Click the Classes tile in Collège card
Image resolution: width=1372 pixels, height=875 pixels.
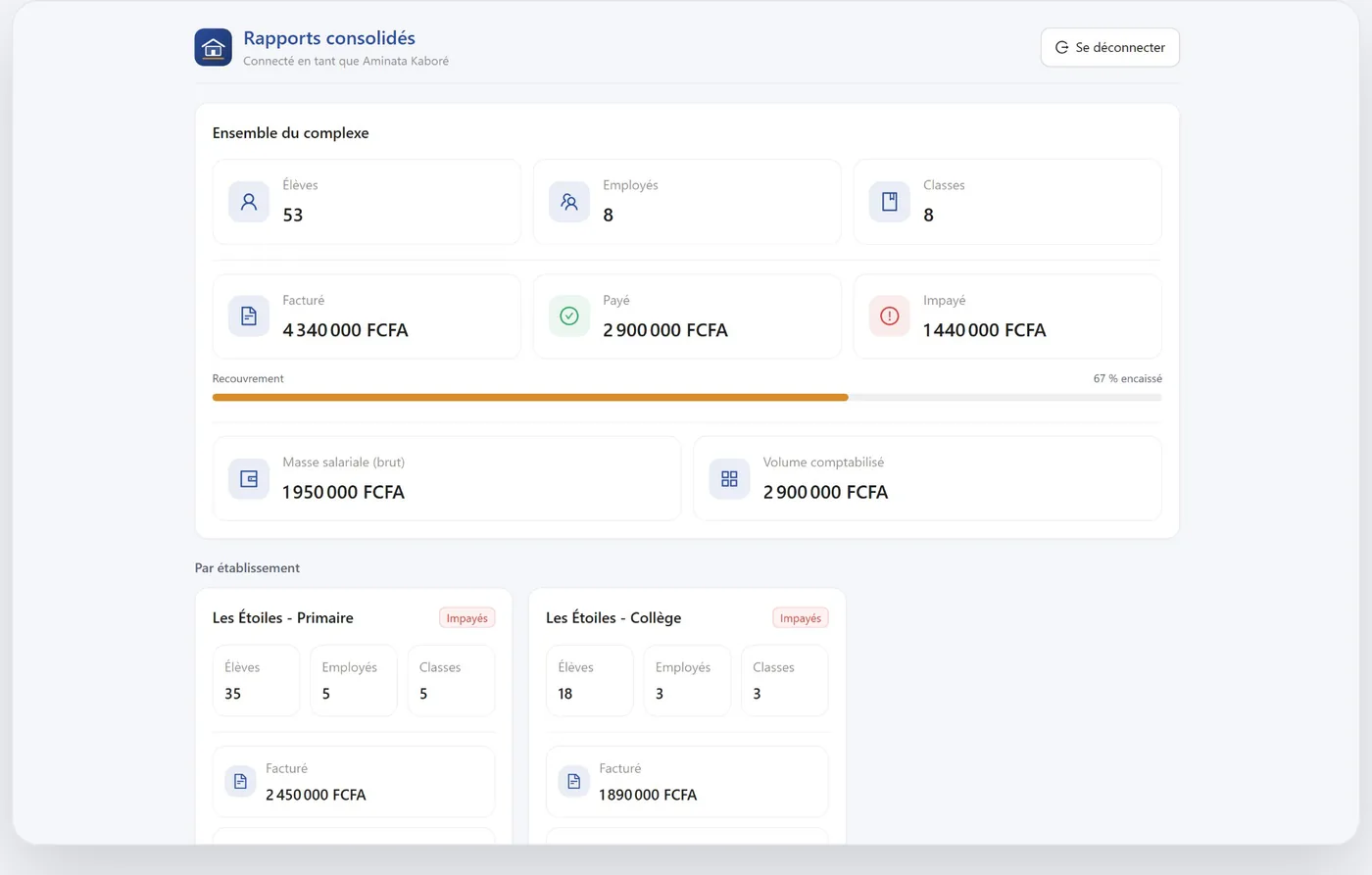[x=784, y=681]
